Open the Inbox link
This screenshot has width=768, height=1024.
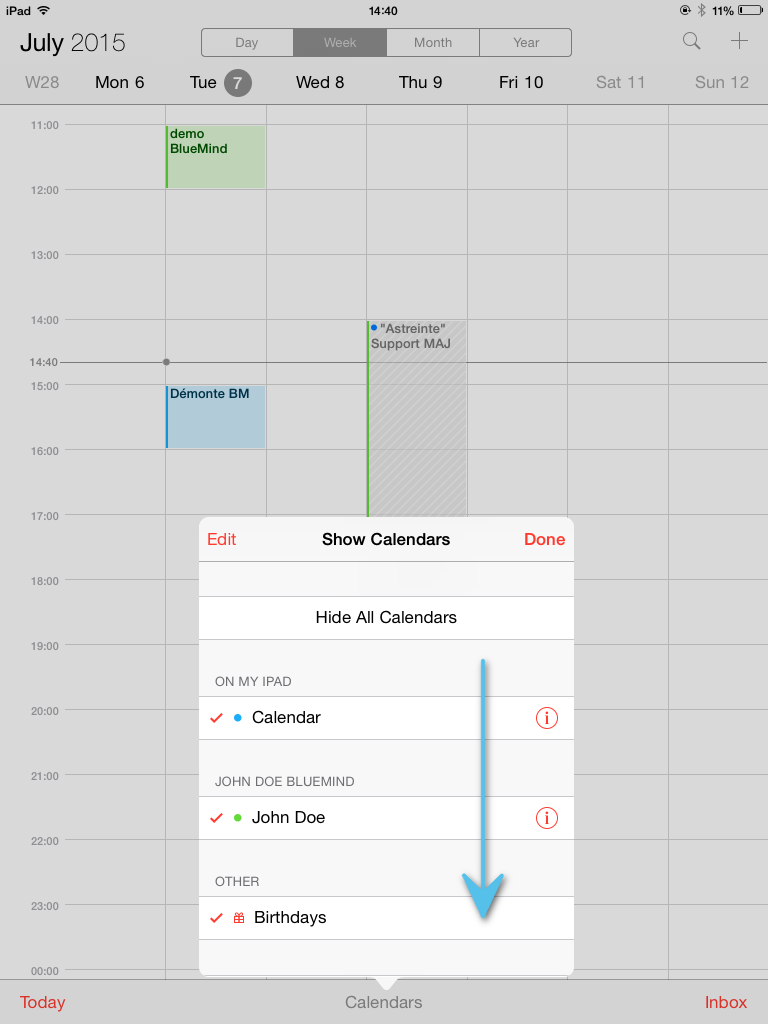pos(726,1002)
